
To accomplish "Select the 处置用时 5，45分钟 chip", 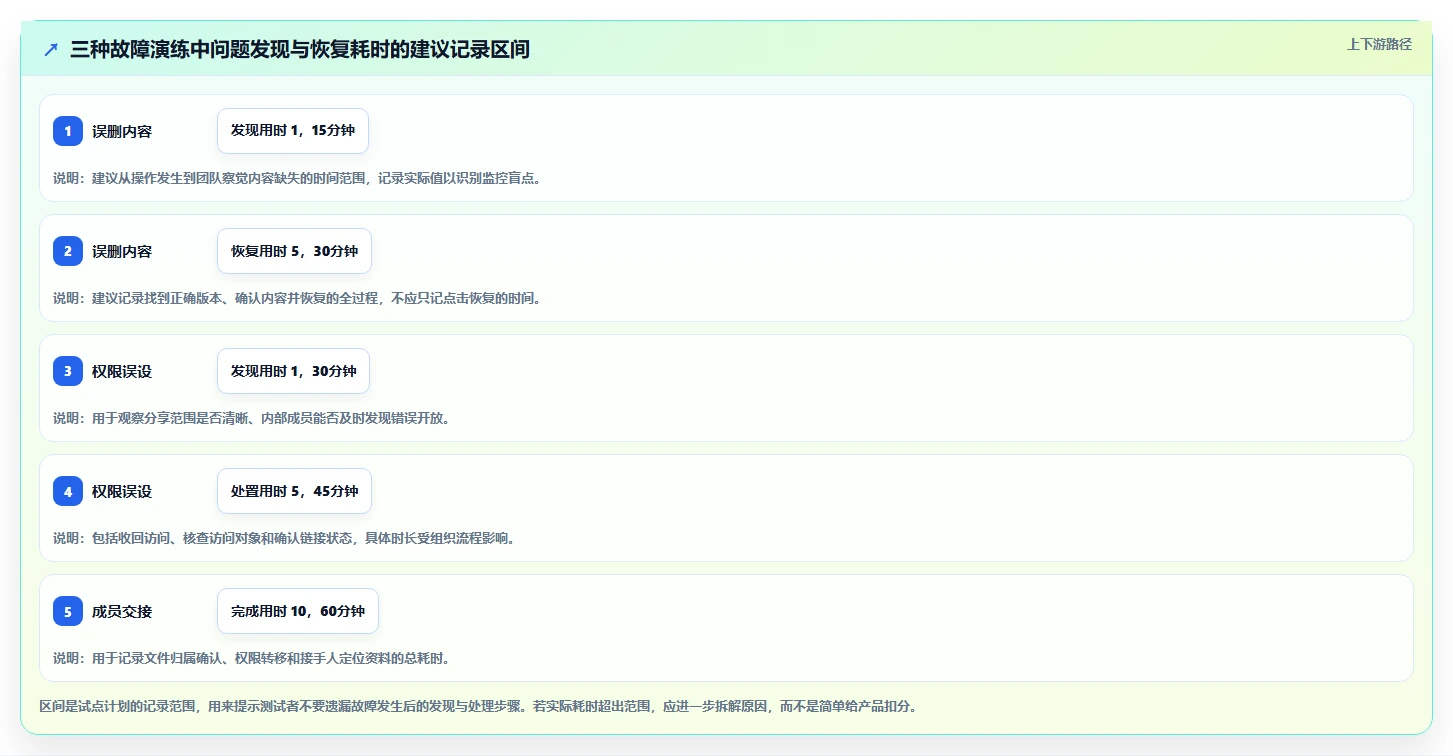I will (x=294, y=491).
